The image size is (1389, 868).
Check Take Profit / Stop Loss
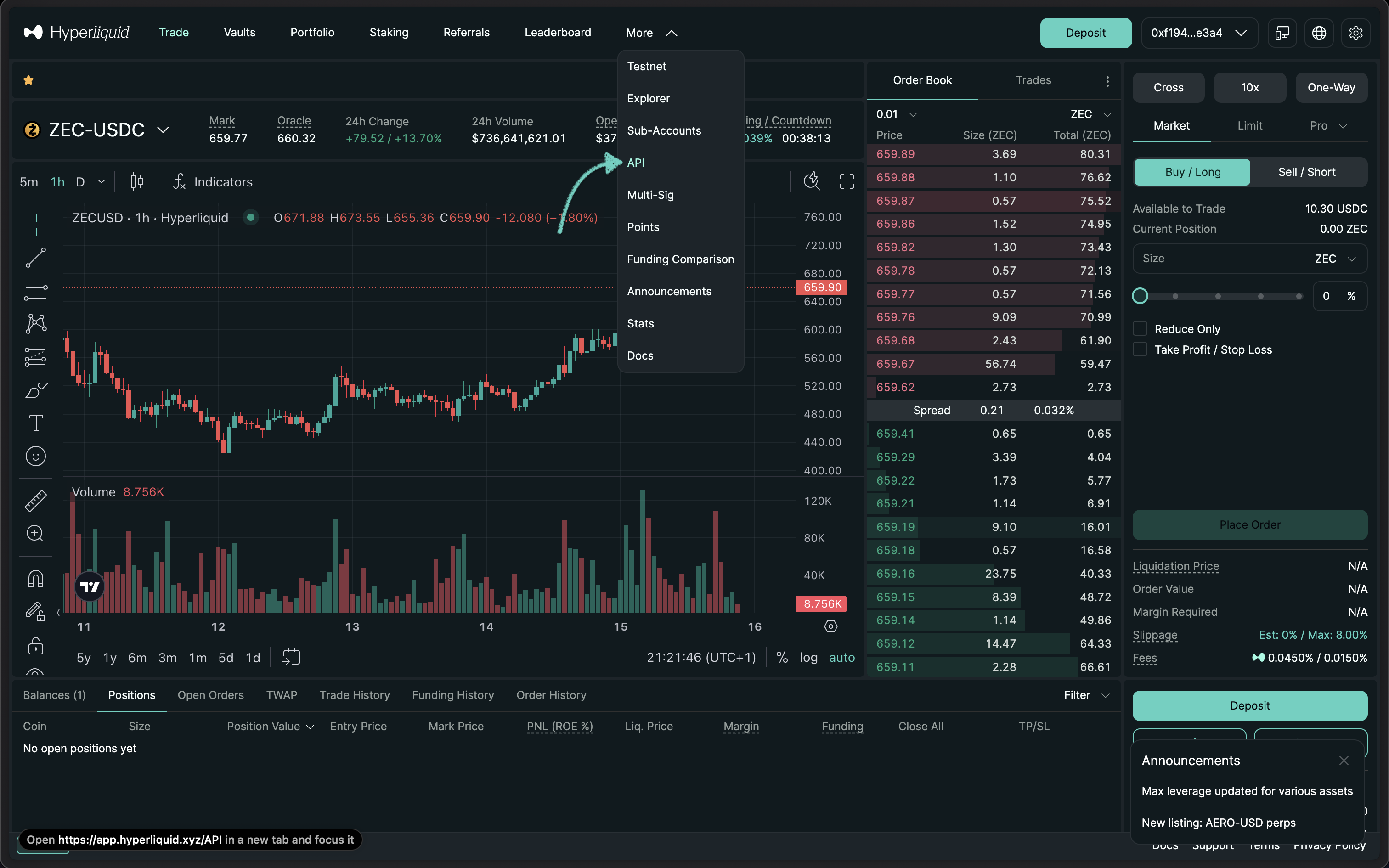1140,349
